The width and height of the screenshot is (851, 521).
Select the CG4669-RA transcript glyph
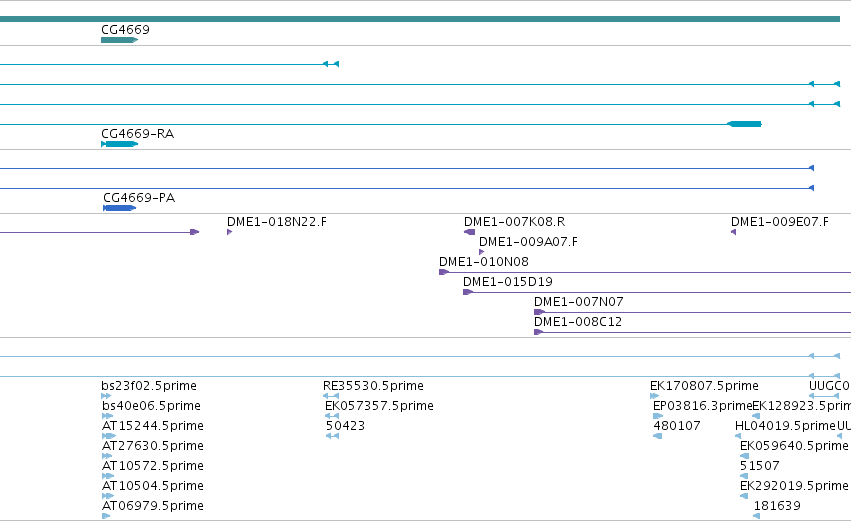point(119,144)
